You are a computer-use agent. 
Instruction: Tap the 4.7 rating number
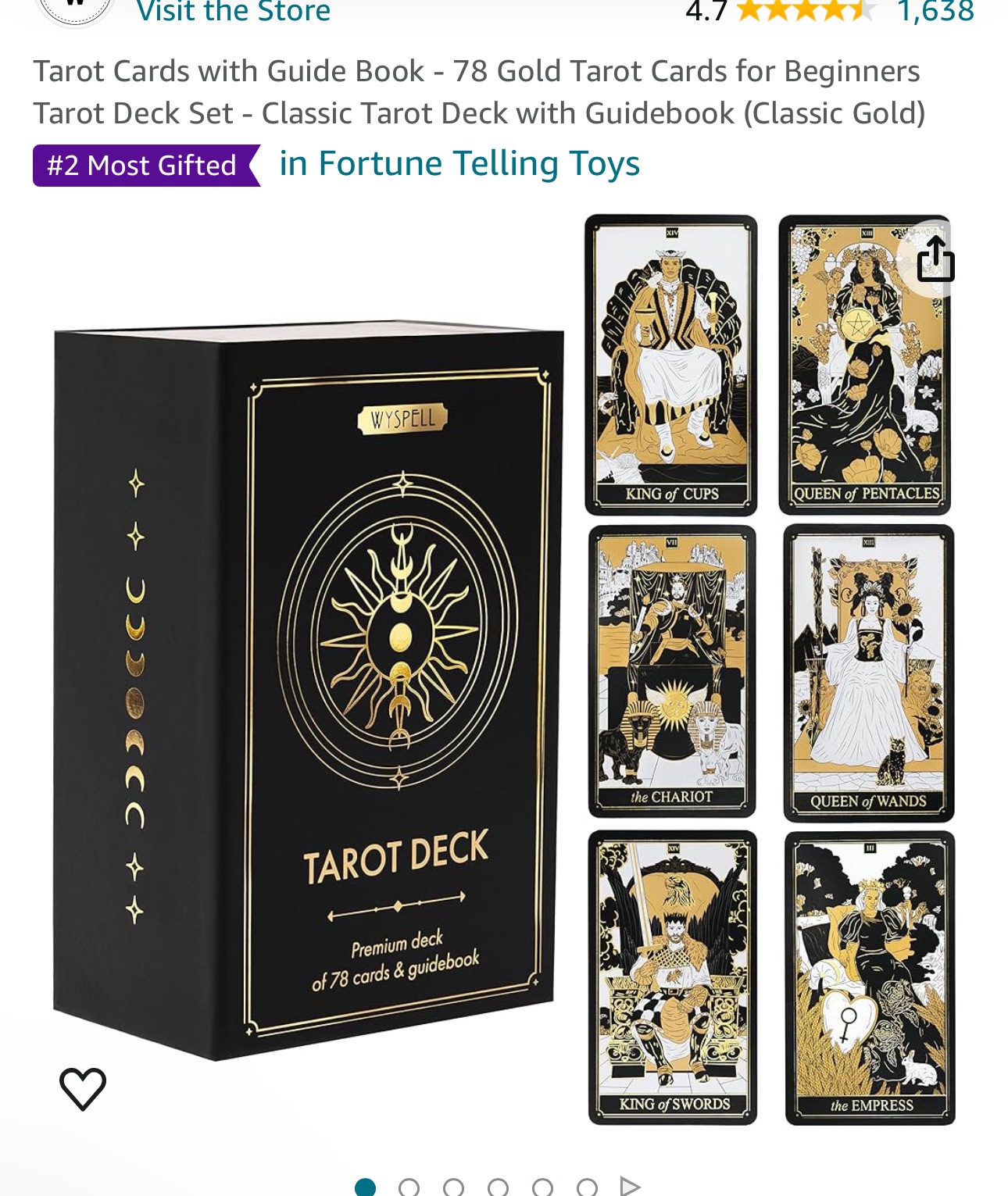[706, 11]
